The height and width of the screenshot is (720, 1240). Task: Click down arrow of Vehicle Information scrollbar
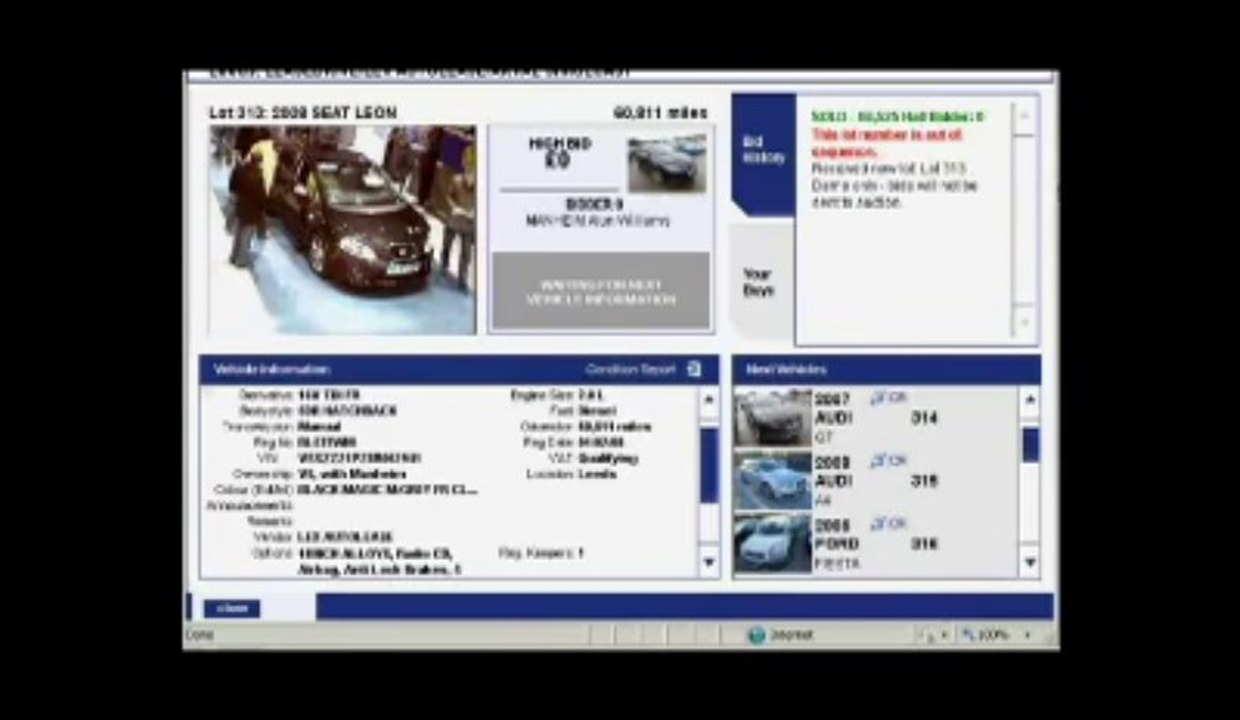point(708,562)
